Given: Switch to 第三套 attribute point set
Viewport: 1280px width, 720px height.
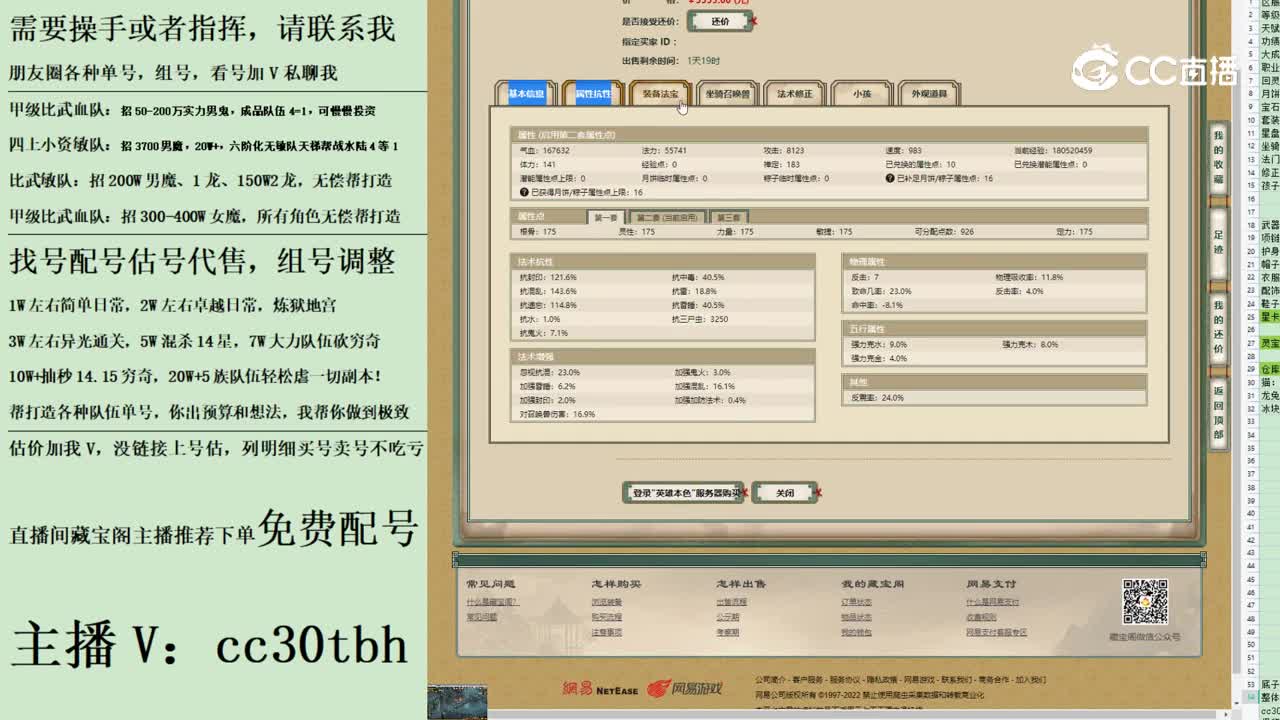Looking at the screenshot, I should click(731, 216).
